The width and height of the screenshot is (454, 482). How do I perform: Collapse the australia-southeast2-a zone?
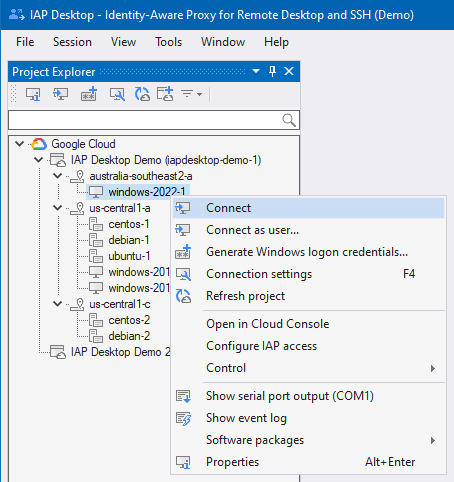[58, 176]
